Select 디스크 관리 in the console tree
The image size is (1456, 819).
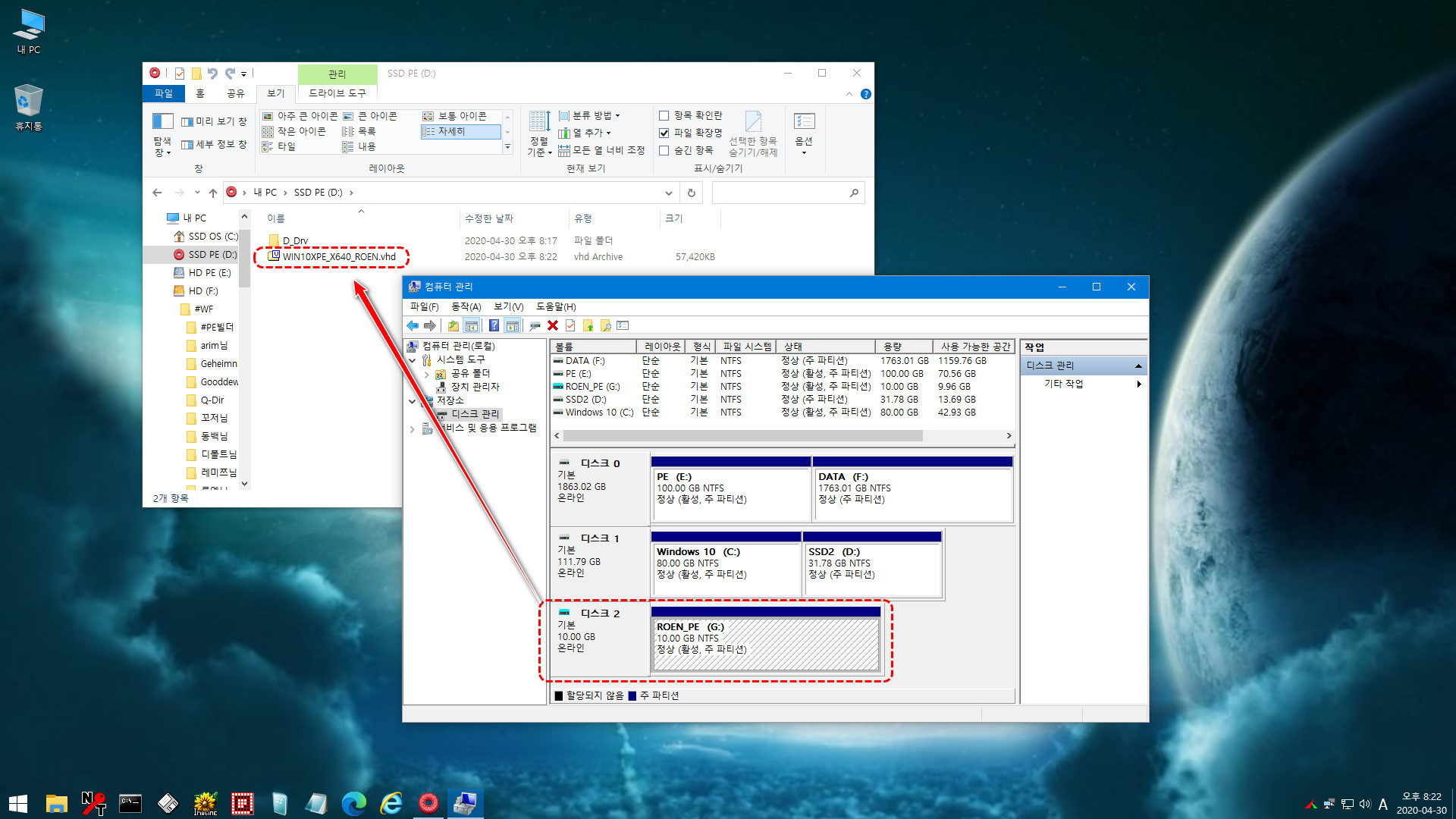coord(475,414)
